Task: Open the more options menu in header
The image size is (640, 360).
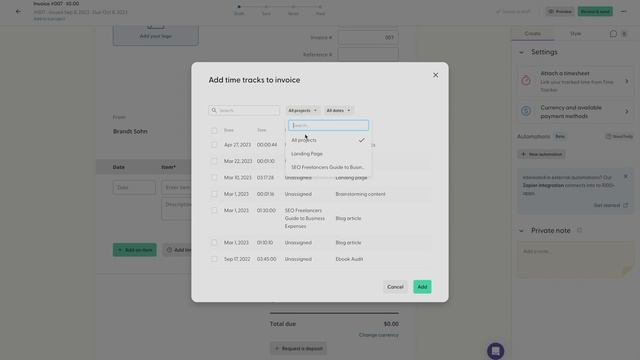Action: 623,11
